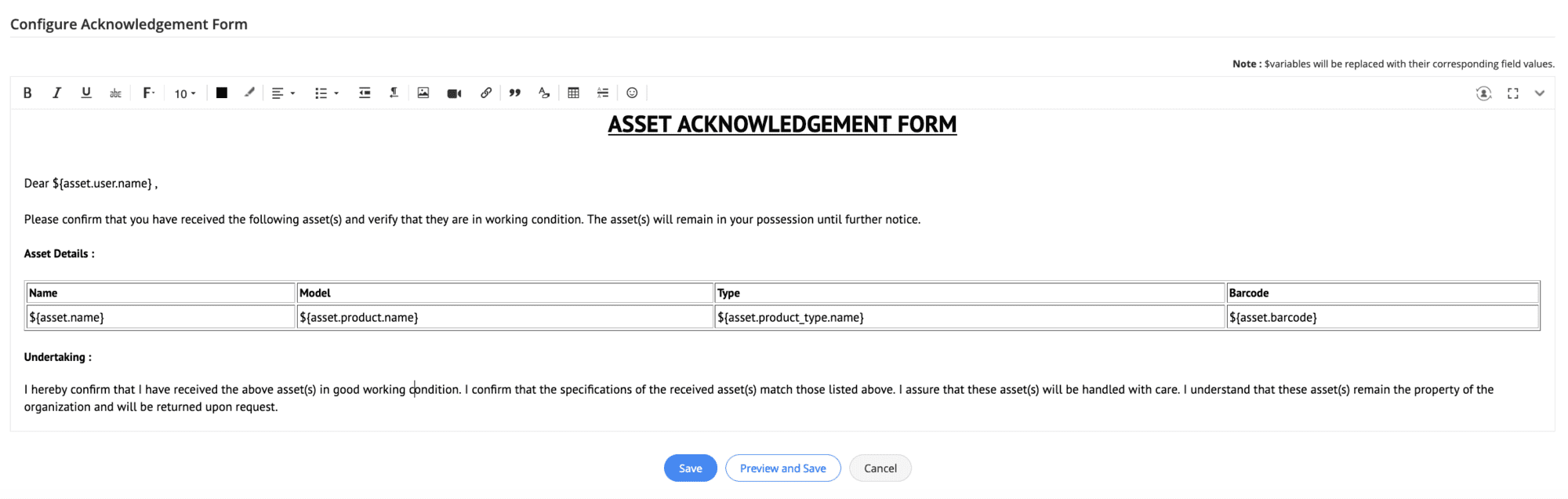Viewport: 1568px width, 499px height.
Task: Click the ${asset.barcode} table cell
Action: (x=1382, y=317)
